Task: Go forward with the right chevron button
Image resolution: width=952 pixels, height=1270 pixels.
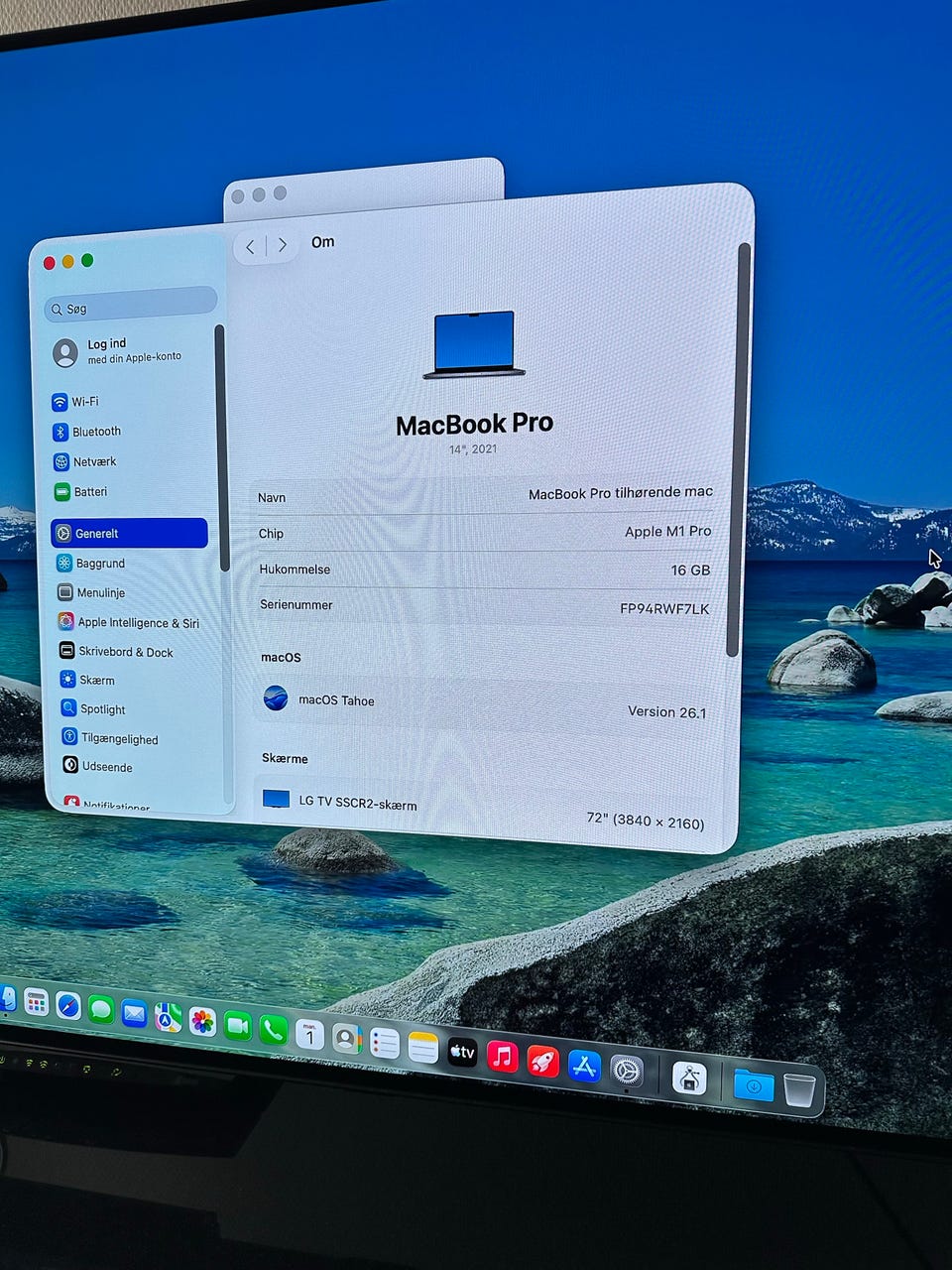Action: (283, 245)
